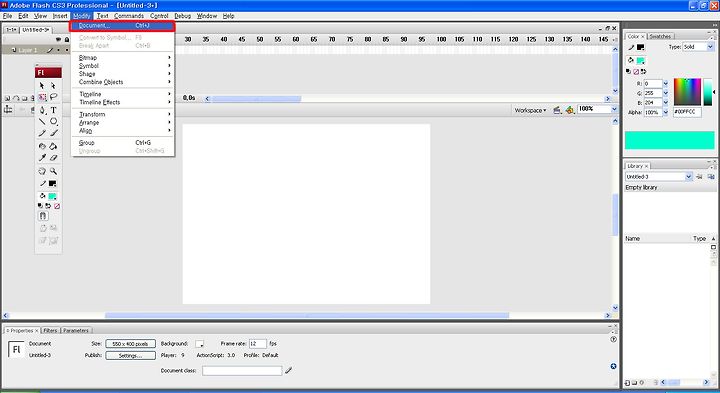Click Group in the Modify menu
This screenshot has height=393, width=720.
pyautogui.click(x=123, y=143)
